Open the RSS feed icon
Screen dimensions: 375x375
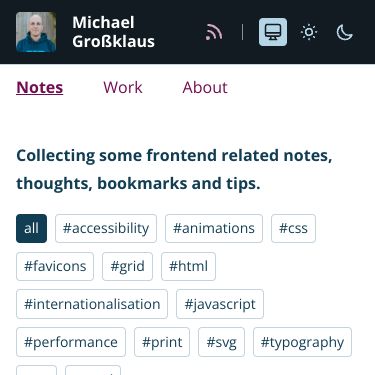tap(214, 32)
